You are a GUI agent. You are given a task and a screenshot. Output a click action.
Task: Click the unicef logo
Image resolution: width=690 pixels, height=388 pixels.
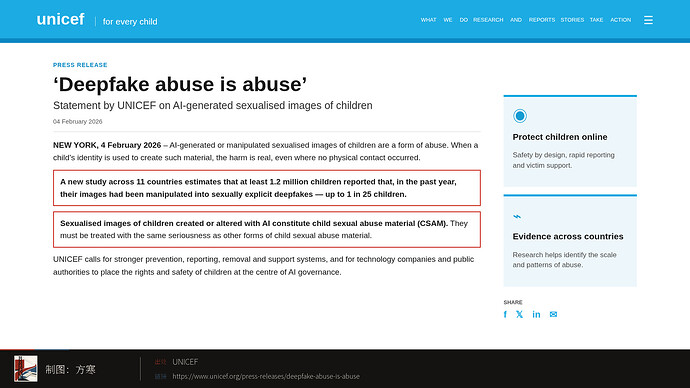60,19
